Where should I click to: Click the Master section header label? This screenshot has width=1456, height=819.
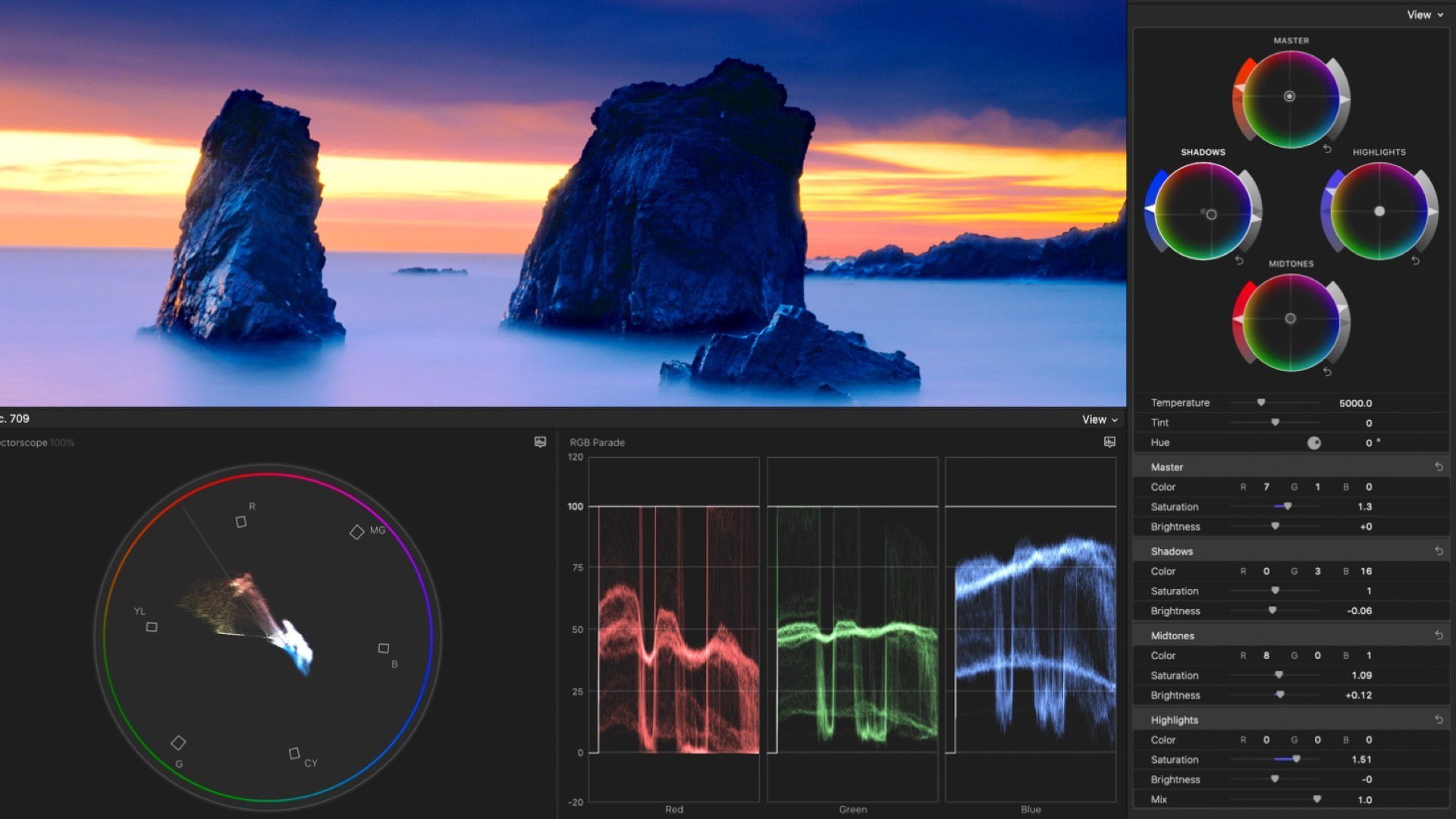point(1166,467)
